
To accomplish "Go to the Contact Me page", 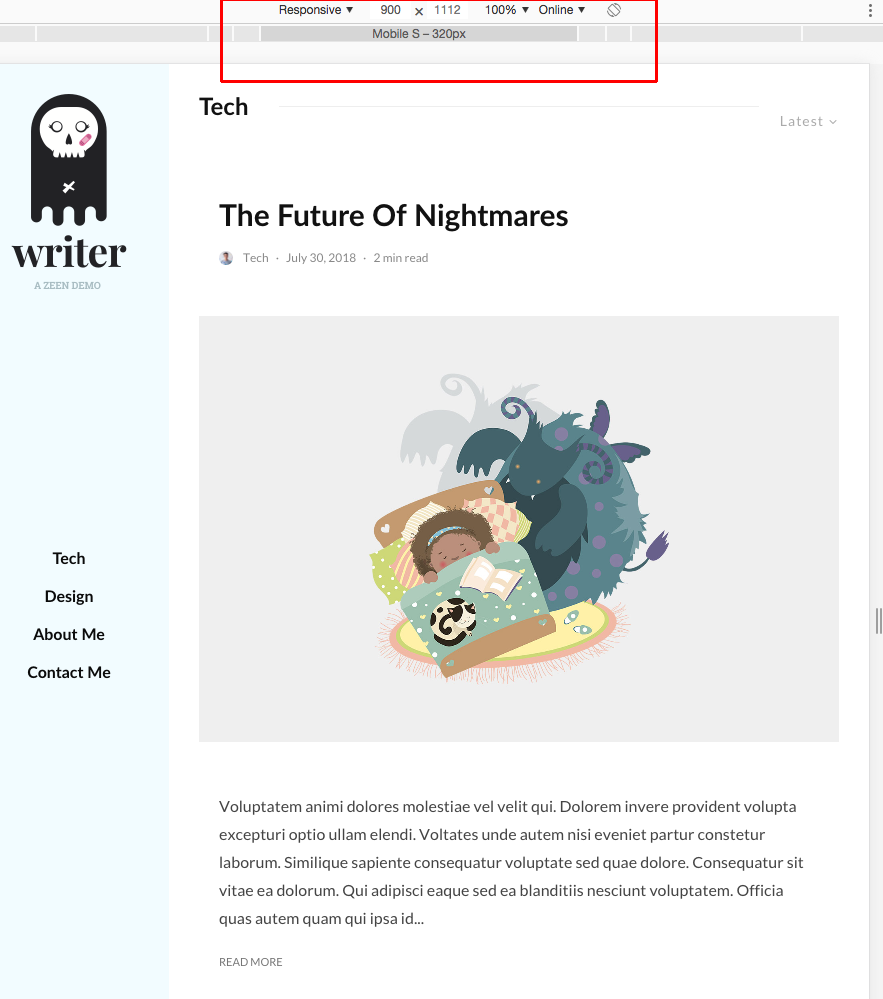I will [x=69, y=673].
